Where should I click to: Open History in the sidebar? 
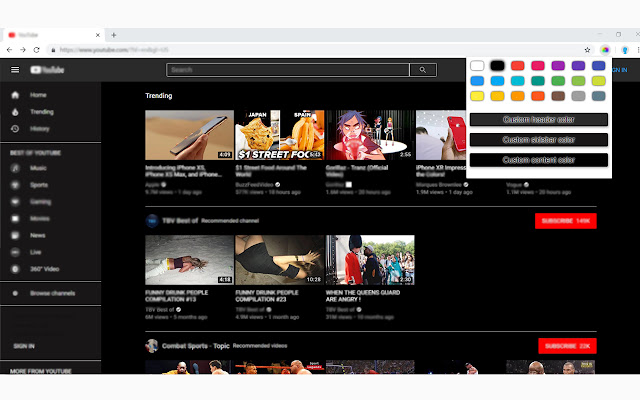[x=39, y=129]
